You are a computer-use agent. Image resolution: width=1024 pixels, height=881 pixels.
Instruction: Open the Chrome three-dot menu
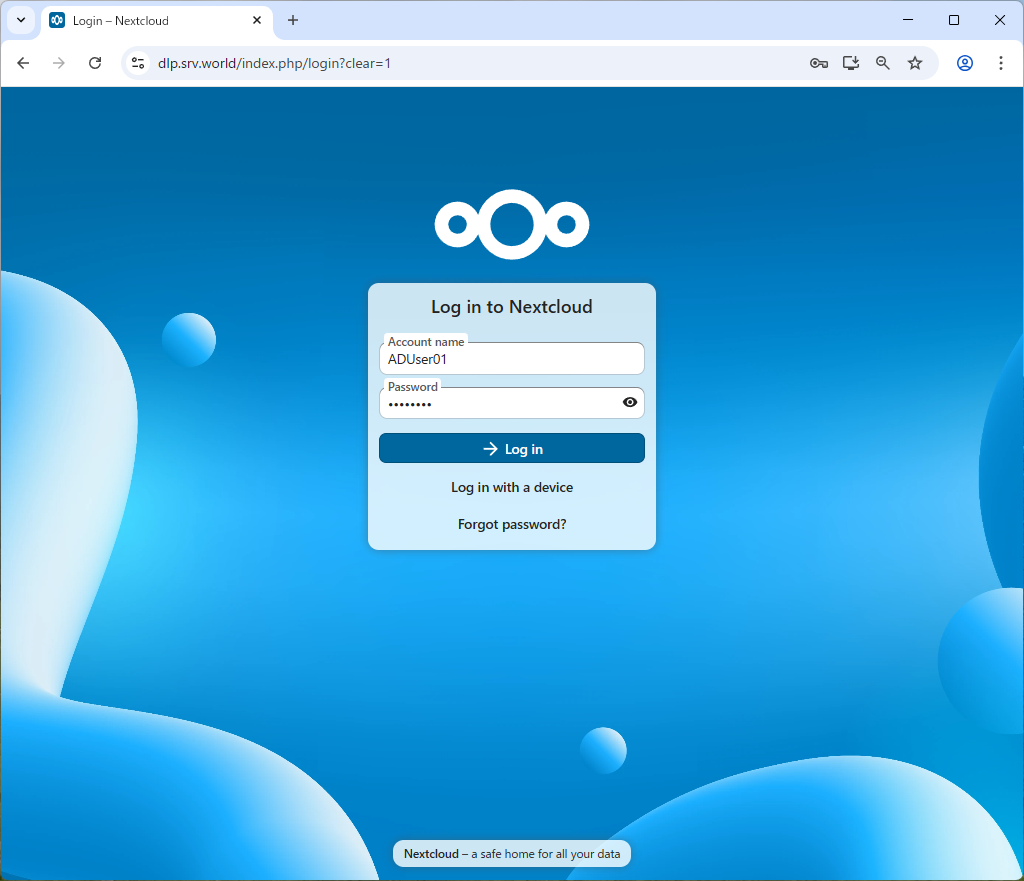(1000, 63)
